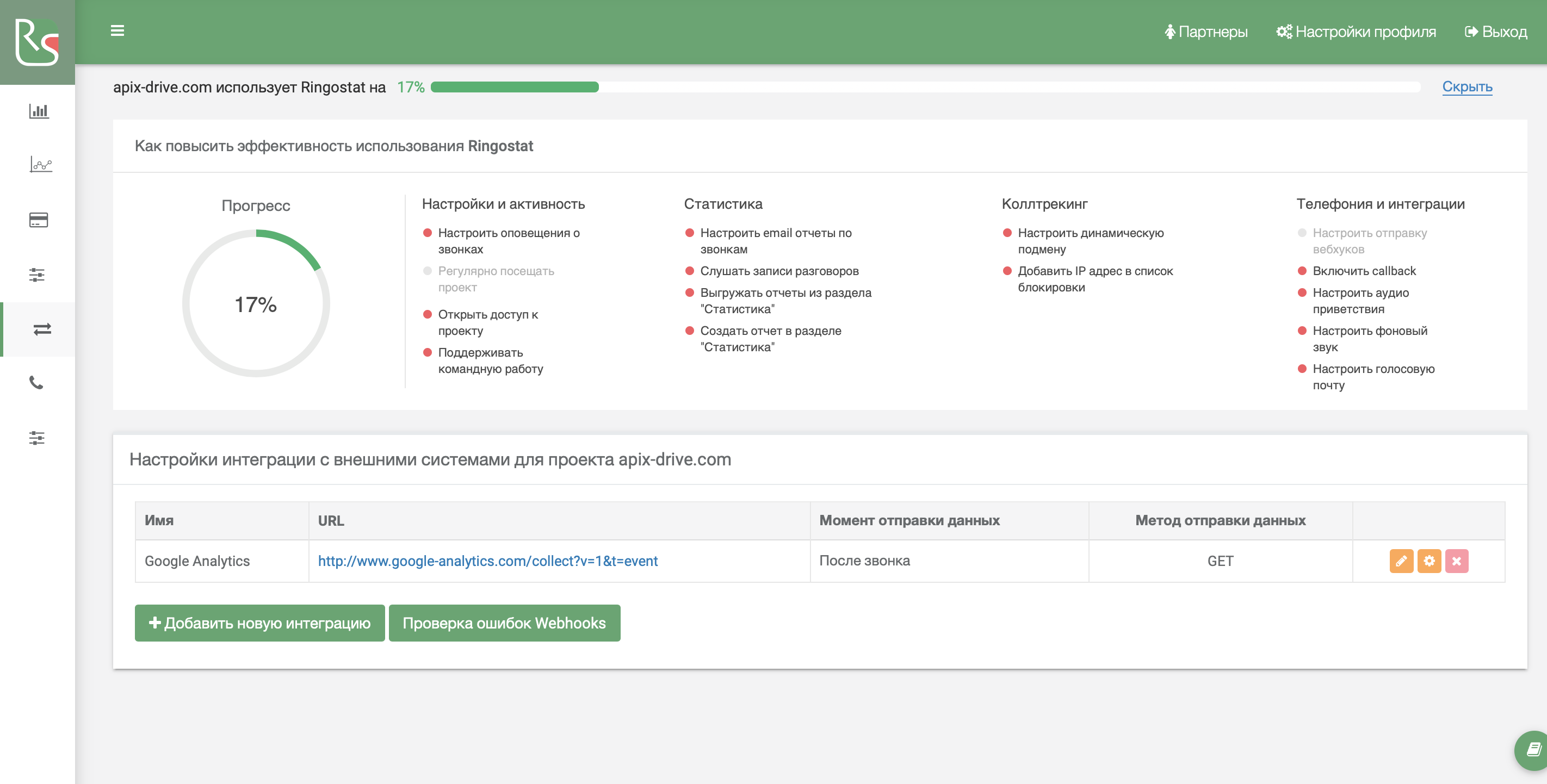Open the credit card billing sidebar icon
Image resolution: width=1547 pixels, height=784 pixels.
pyautogui.click(x=39, y=220)
